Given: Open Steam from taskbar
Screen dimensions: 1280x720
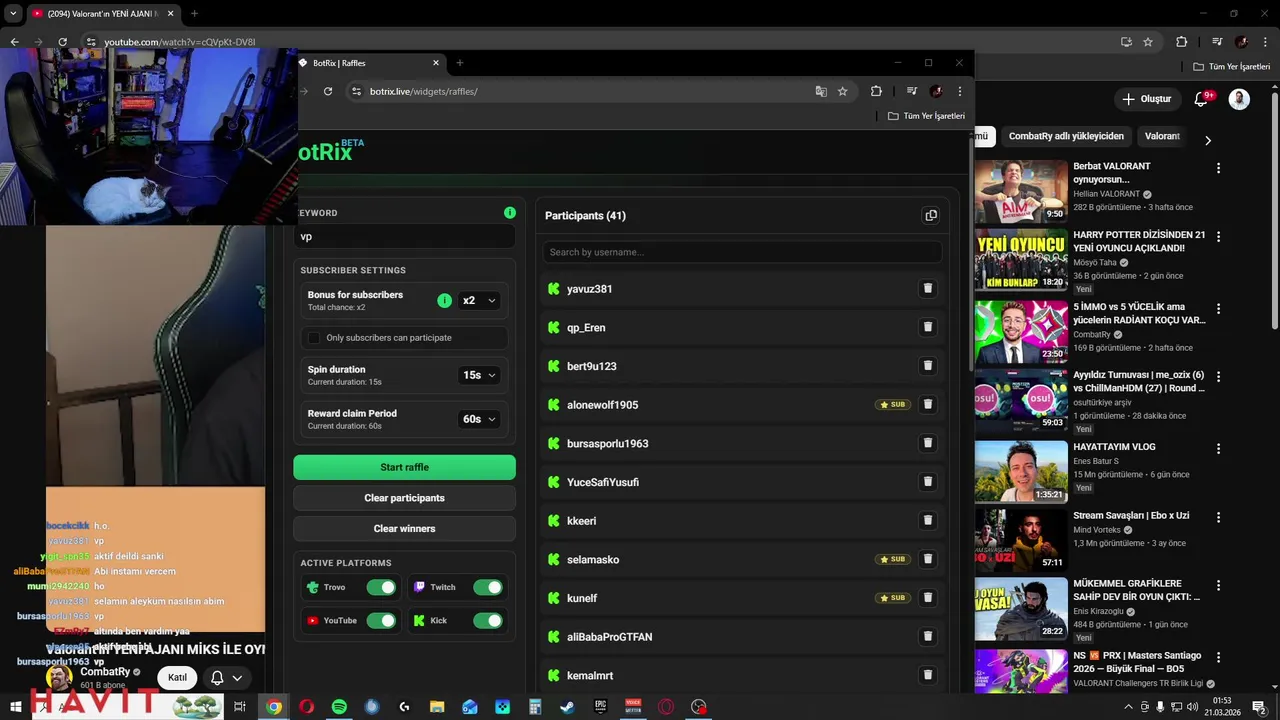Looking at the screenshot, I should (567, 707).
